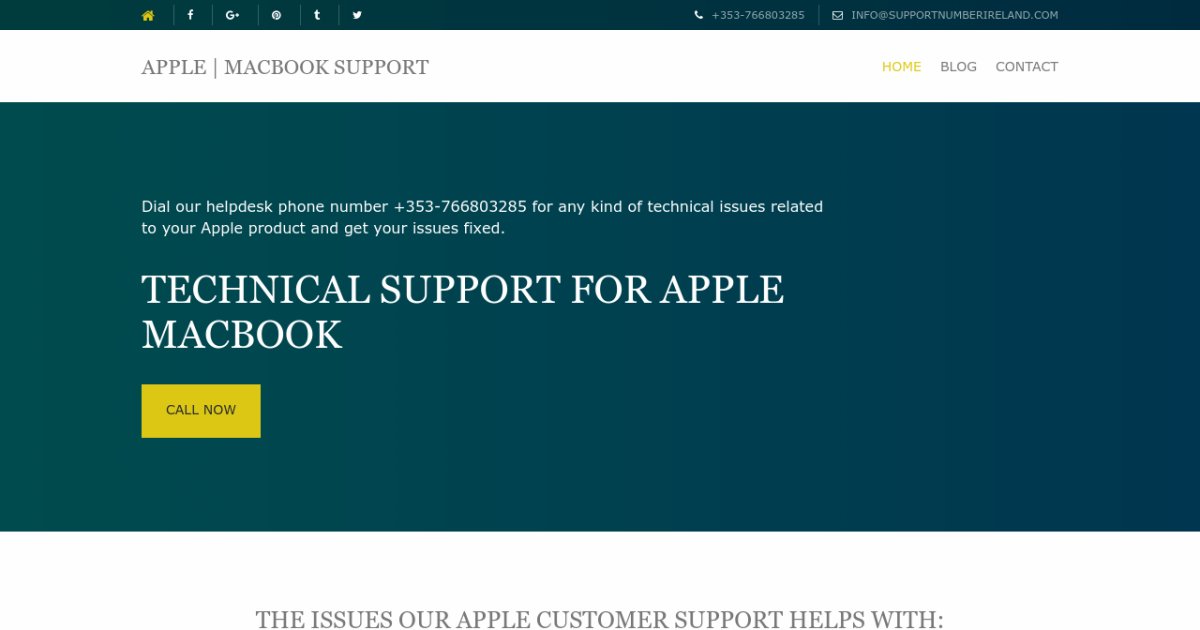This screenshot has height=630, width=1200.
Task: Click the phone handset icon in top bar
Action: [x=699, y=15]
